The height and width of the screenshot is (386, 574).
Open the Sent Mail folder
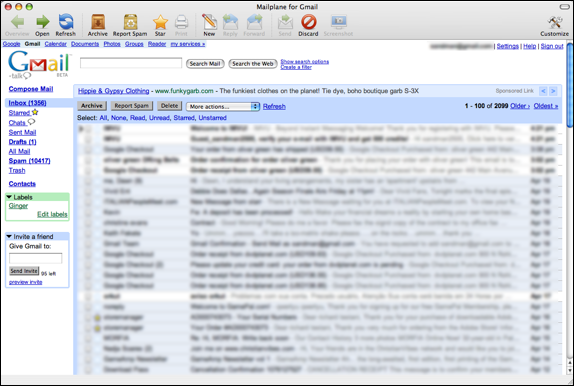point(22,132)
